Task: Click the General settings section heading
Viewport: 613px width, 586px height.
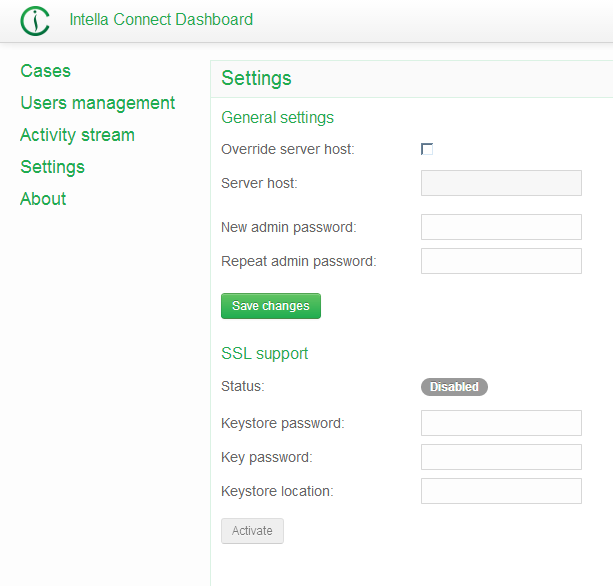Action: (x=277, y=118)
